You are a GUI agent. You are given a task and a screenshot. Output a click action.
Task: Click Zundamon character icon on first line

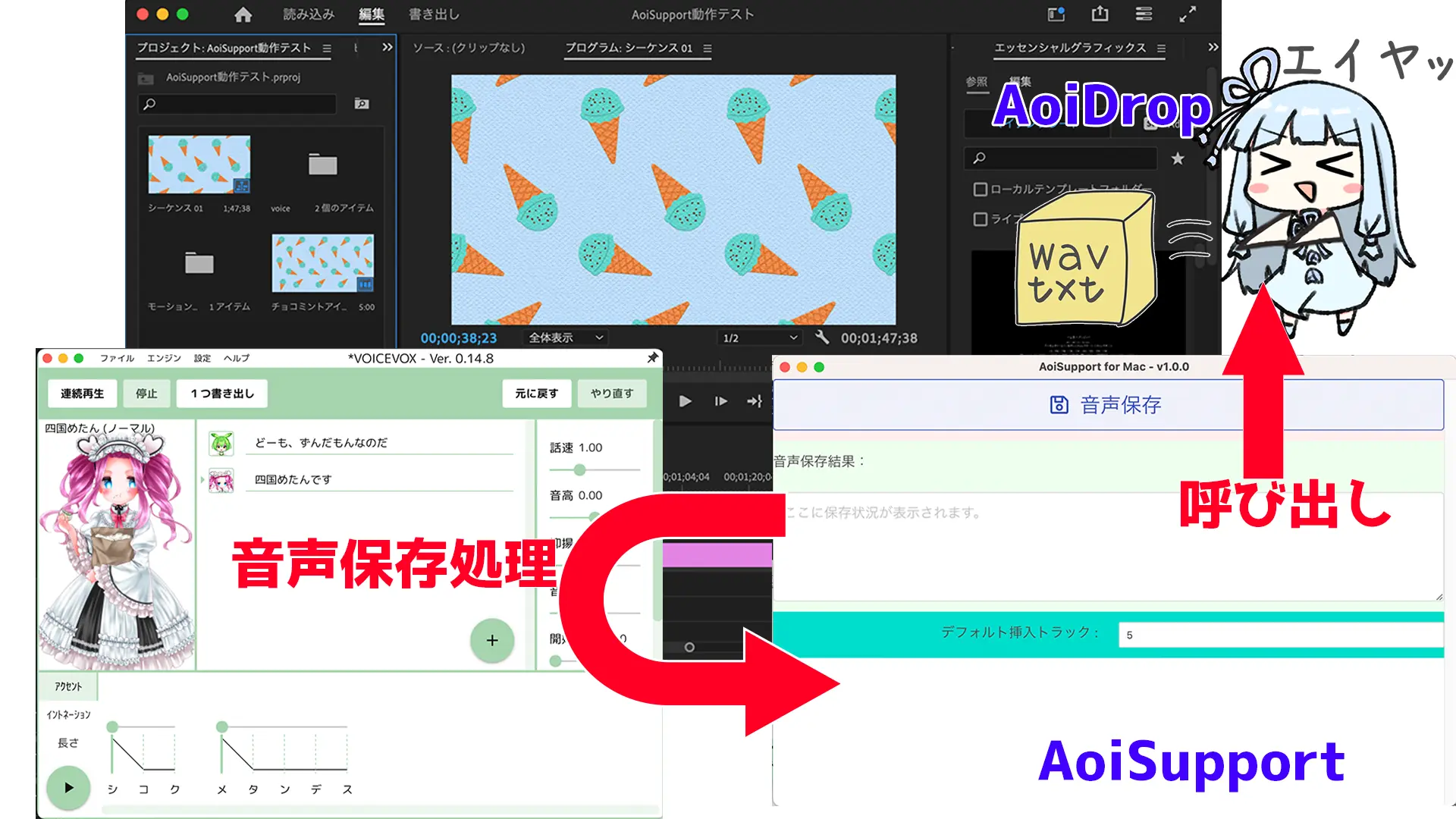coord(221,444)
